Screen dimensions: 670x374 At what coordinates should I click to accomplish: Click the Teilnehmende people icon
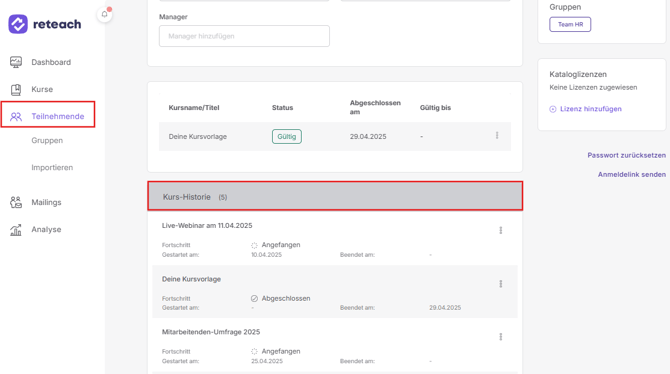(16, 116)
